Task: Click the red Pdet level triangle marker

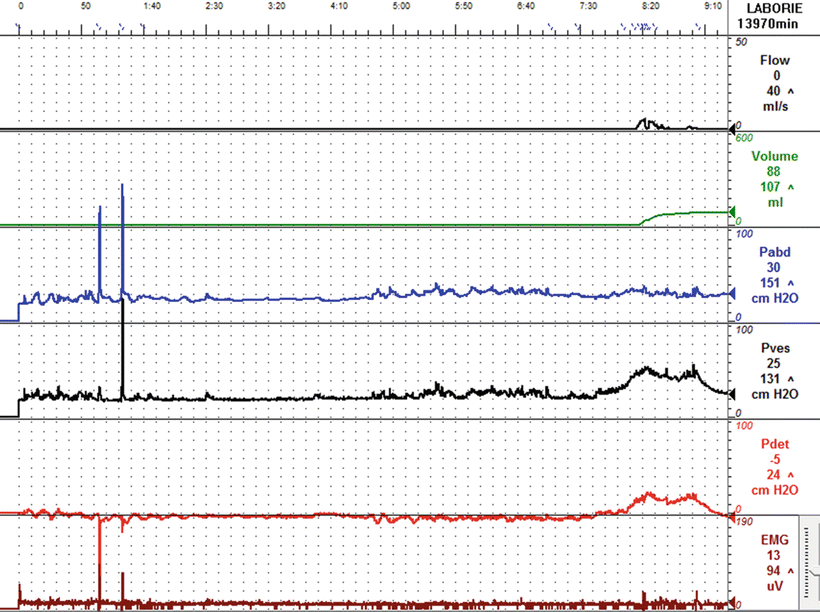Action: click(731, 515)
